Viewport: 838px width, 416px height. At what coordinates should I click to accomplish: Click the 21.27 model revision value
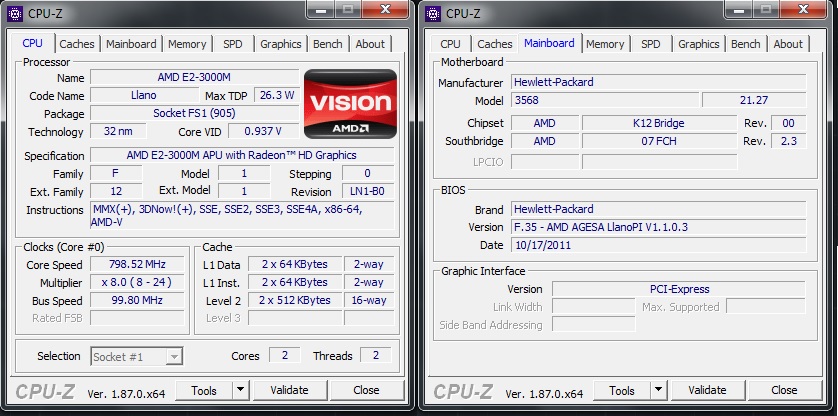[x=754, y=100]
